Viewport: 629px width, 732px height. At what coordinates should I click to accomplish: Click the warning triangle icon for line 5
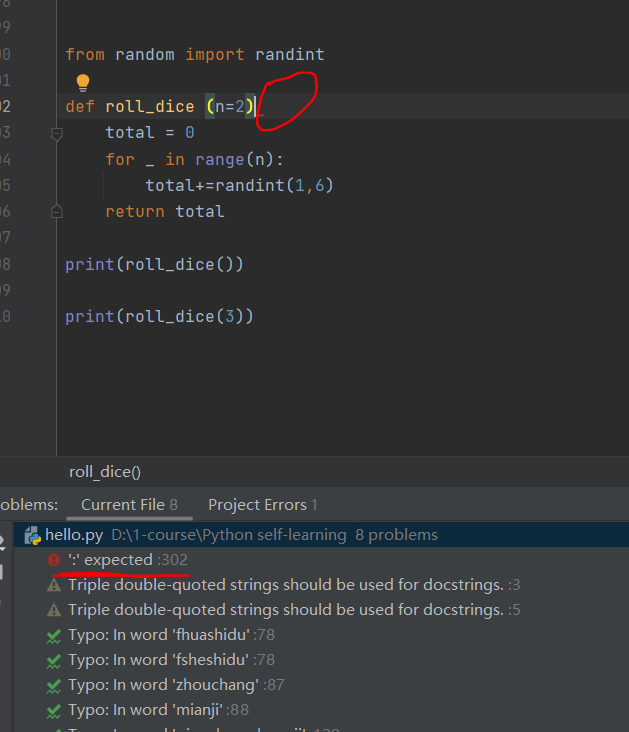54,610
